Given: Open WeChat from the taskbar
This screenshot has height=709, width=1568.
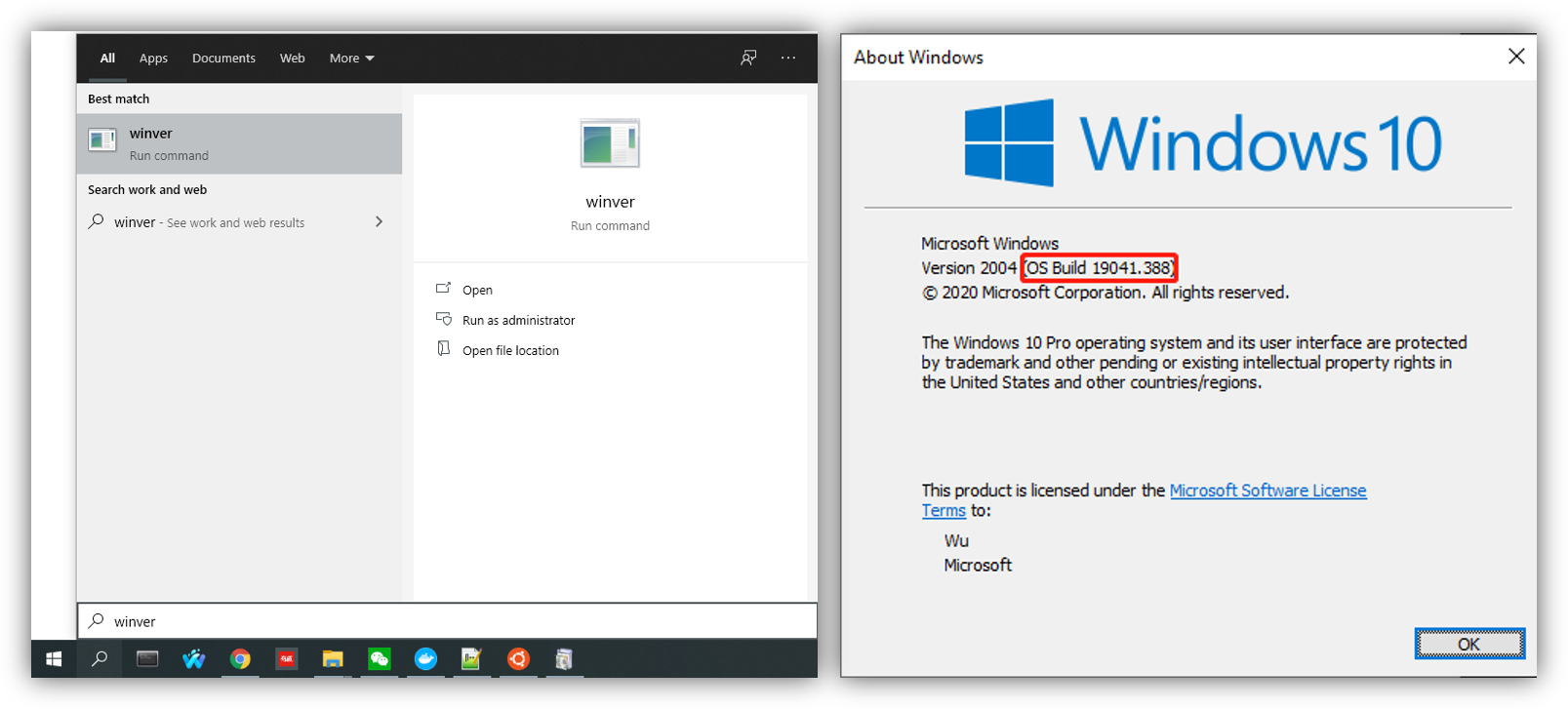Looking at the screenshot, I should pos(380,659).
